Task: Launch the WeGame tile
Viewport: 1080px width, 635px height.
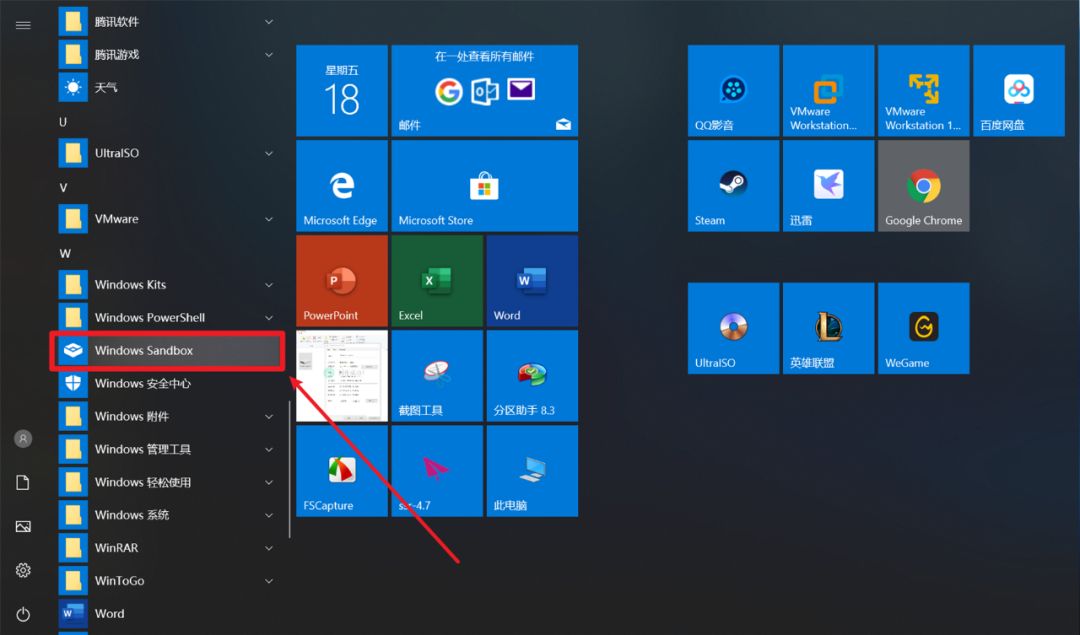Action: tap(923, 327)
